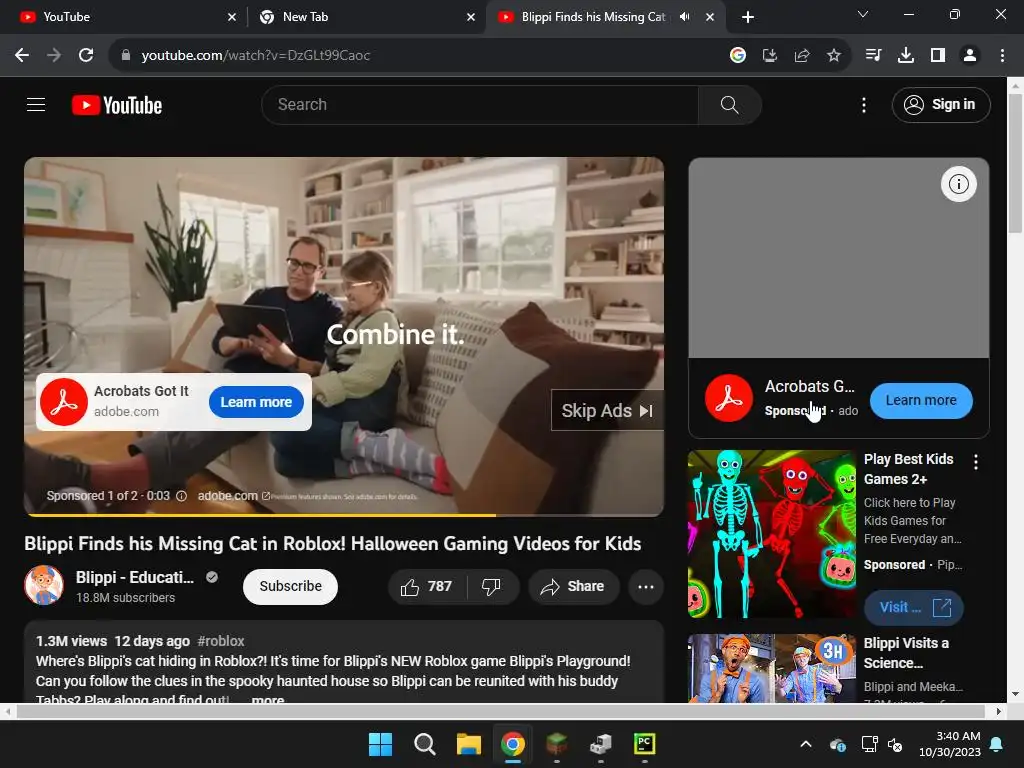Viewport: 1024px width, 768px height.
Task: Mute the tab via speaker icon
Action: [x=684, y=17]
